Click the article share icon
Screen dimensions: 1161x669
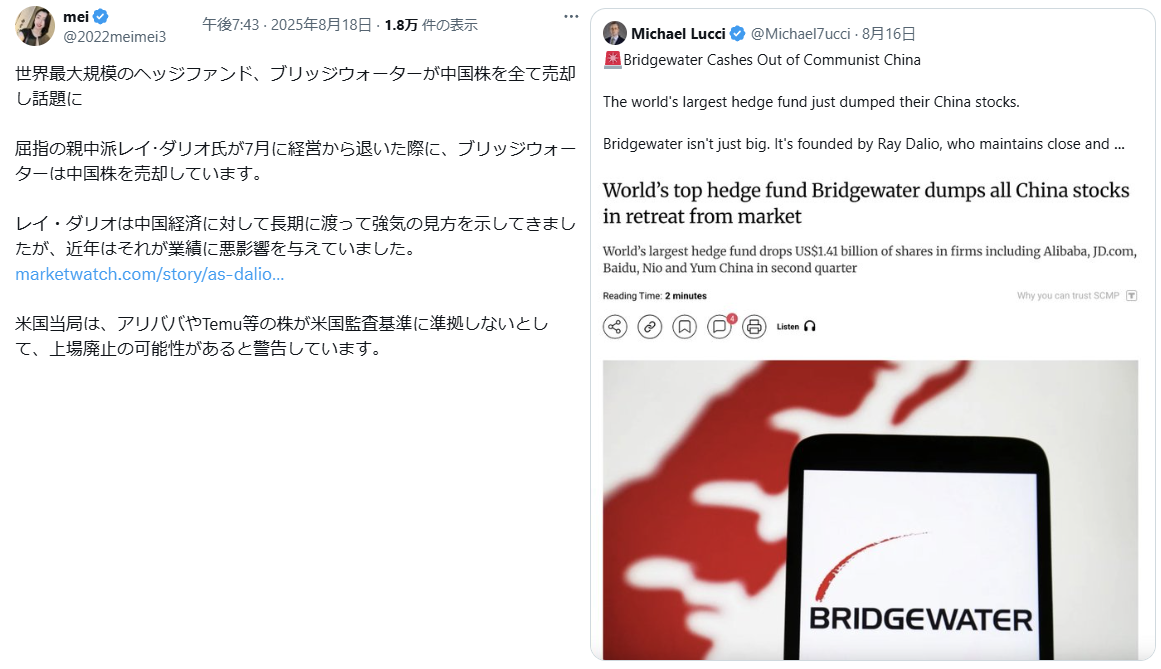pyautogui.click(x=615, y=326)
